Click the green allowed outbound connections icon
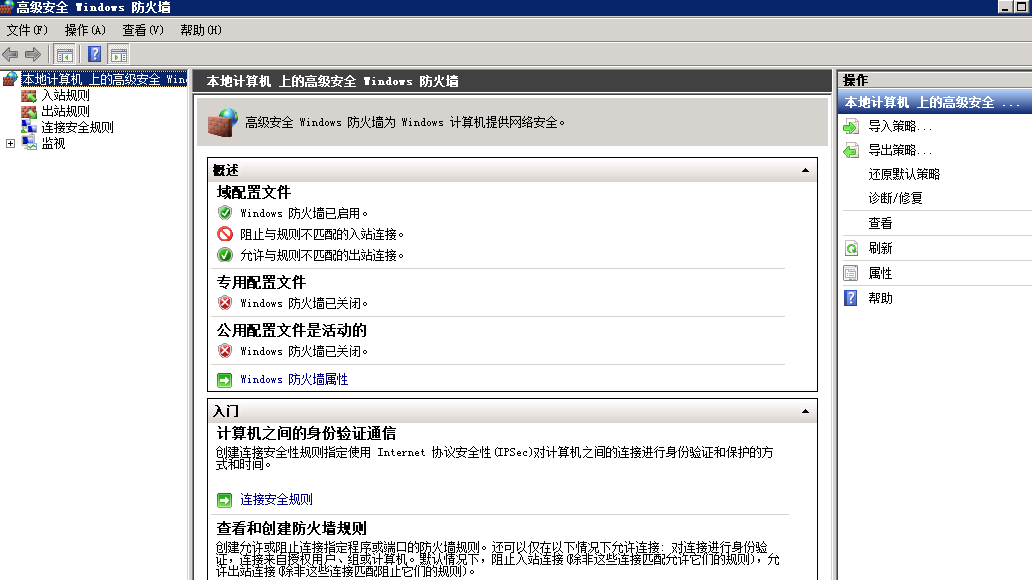Viewport: 1032px width, 580px height. point(225,255)
